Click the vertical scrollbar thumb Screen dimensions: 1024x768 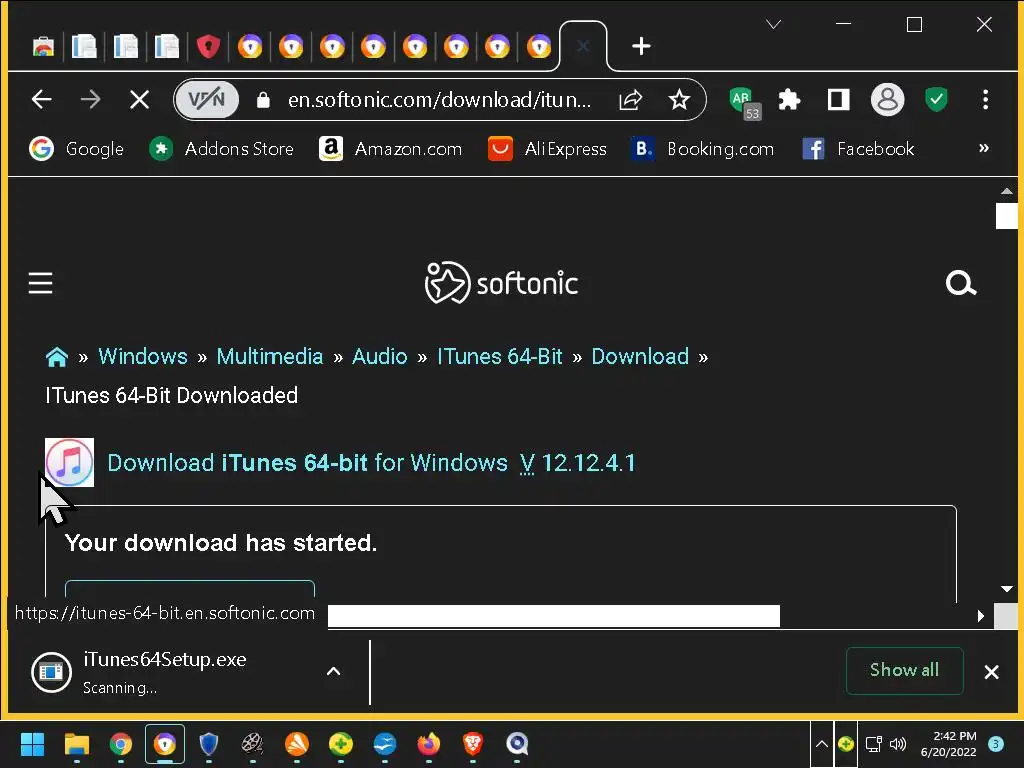tap(1006, 216)
